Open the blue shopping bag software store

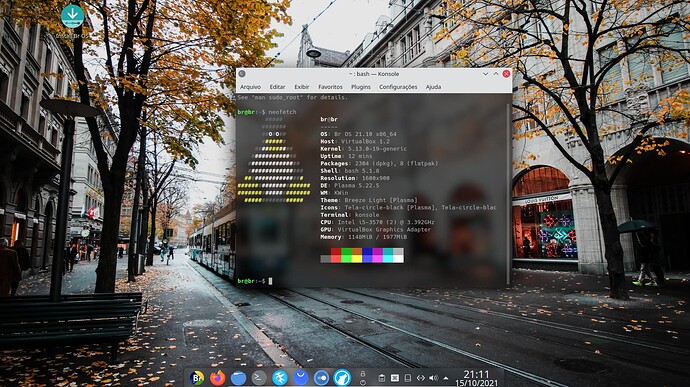pos(301,378)
